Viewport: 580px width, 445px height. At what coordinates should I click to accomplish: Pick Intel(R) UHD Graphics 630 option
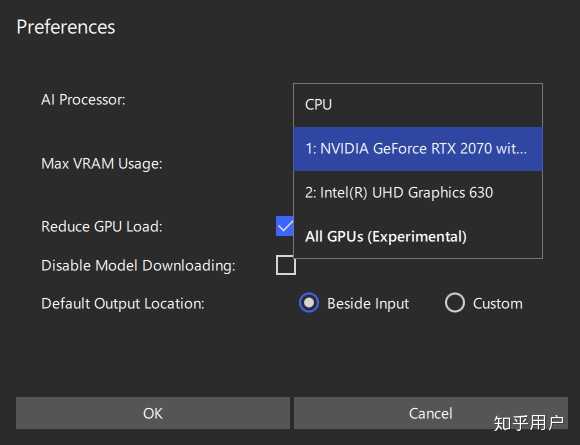[418, 193]
